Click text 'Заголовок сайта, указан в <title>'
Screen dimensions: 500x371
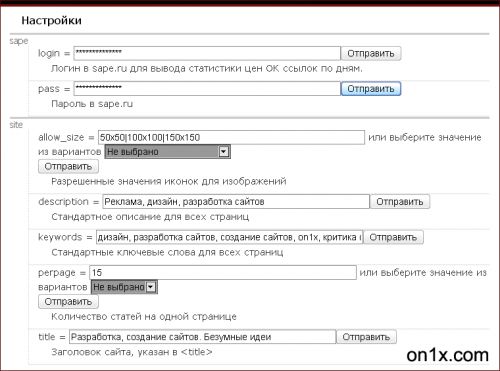pyautogui.click(x=132, y=352)
